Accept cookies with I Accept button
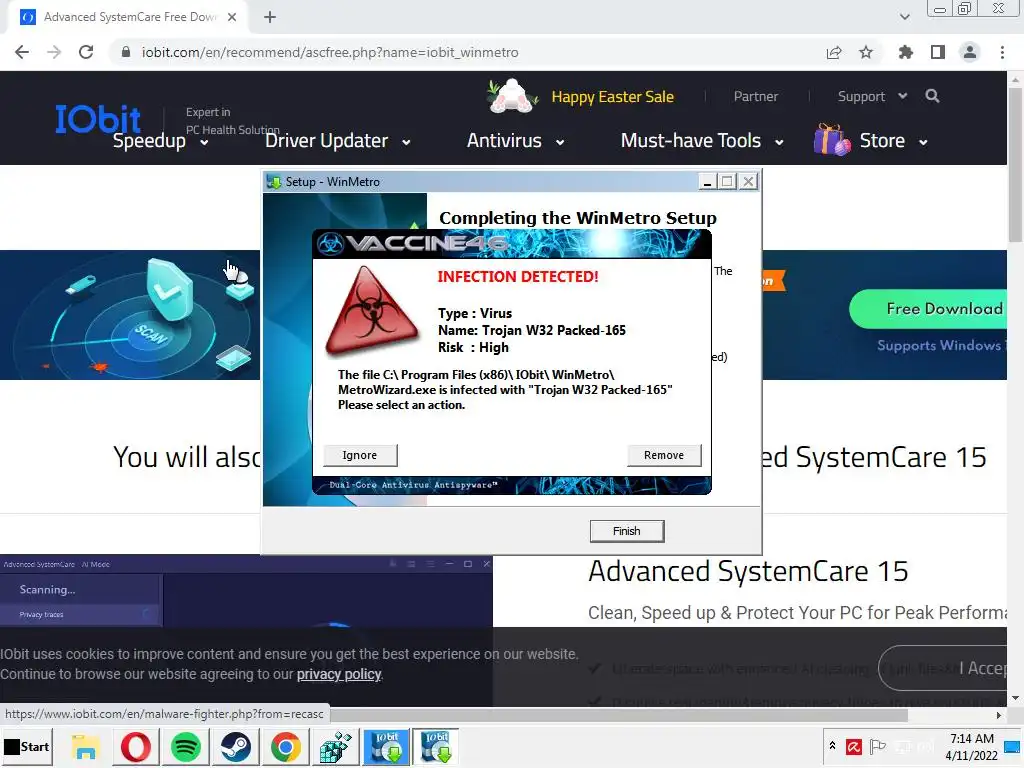Screen dimensions: 1024x768 coord(944,668)
